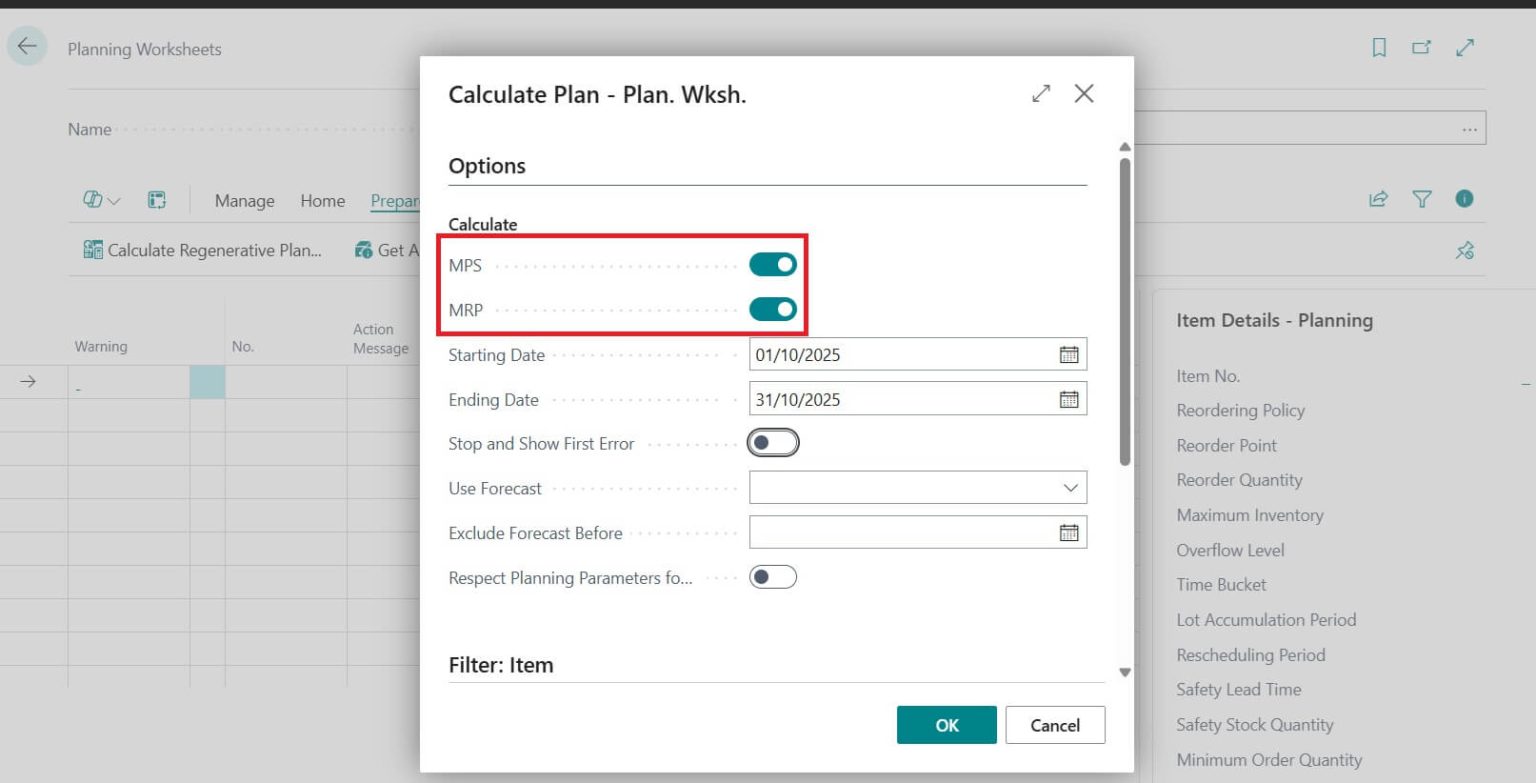Screen dimensions: 1536x783
Task: Confirm the plan calculation with OK
Action: pyautogui.click(x=946, y=725)
